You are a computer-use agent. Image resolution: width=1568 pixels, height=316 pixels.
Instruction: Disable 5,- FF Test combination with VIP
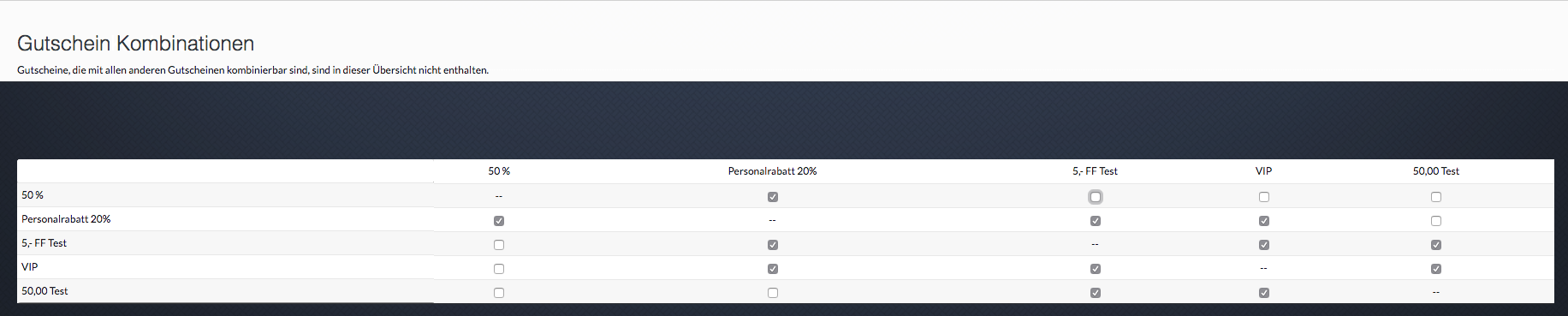(1264, 245)
